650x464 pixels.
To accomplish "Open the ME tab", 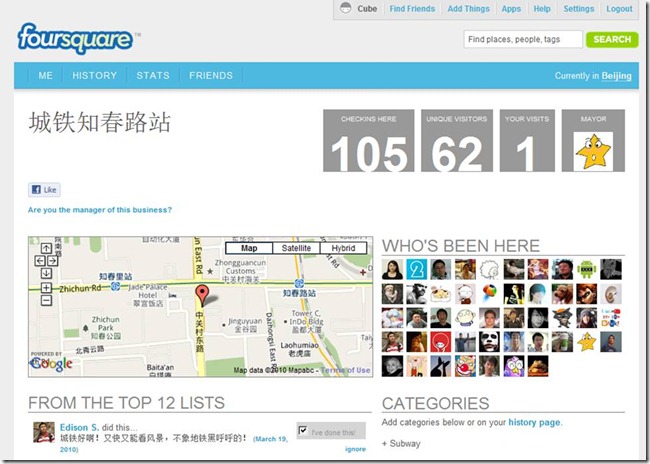I will point(46,75).
